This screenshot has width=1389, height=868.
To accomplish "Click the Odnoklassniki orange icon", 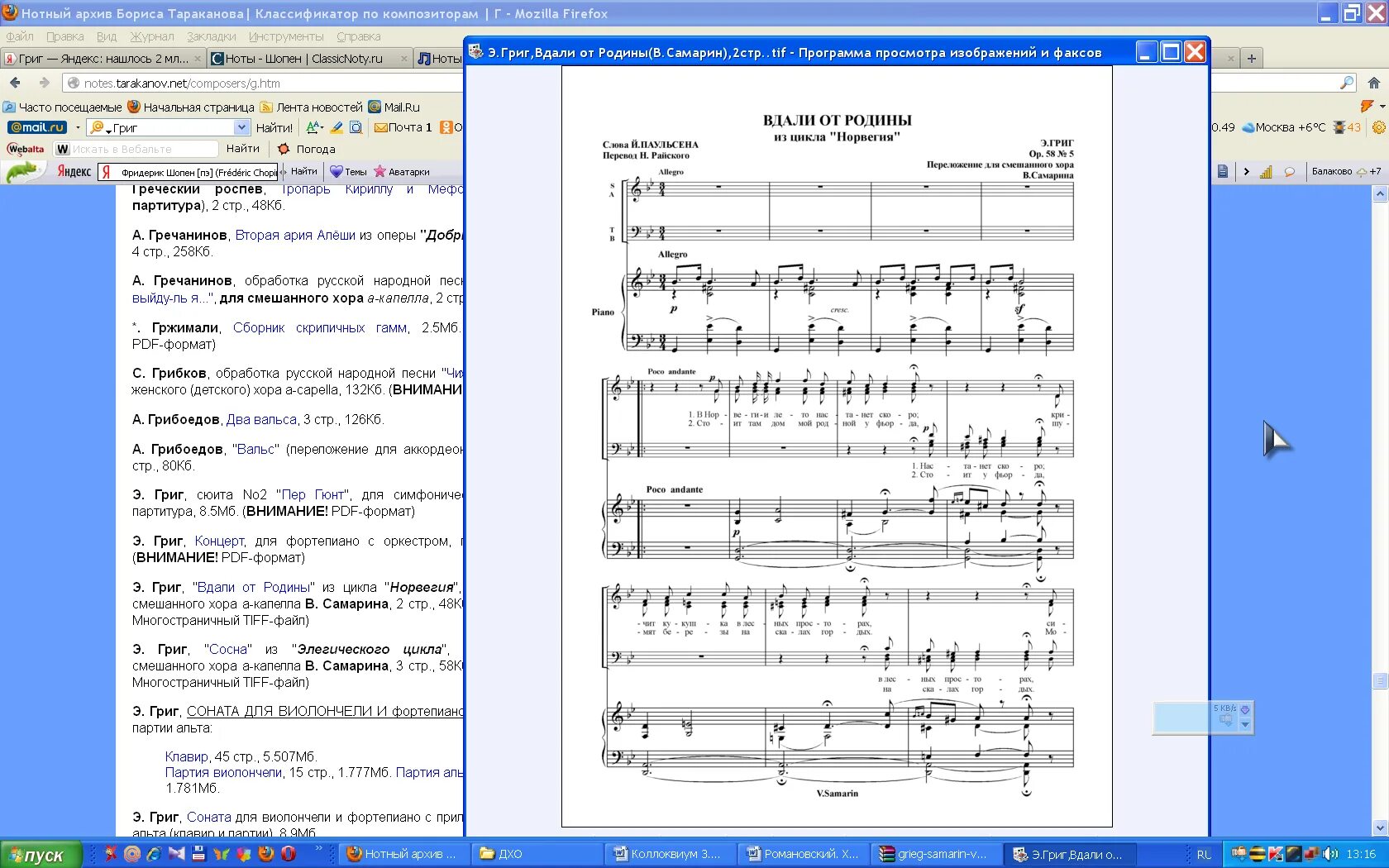I will pos(446,127).
